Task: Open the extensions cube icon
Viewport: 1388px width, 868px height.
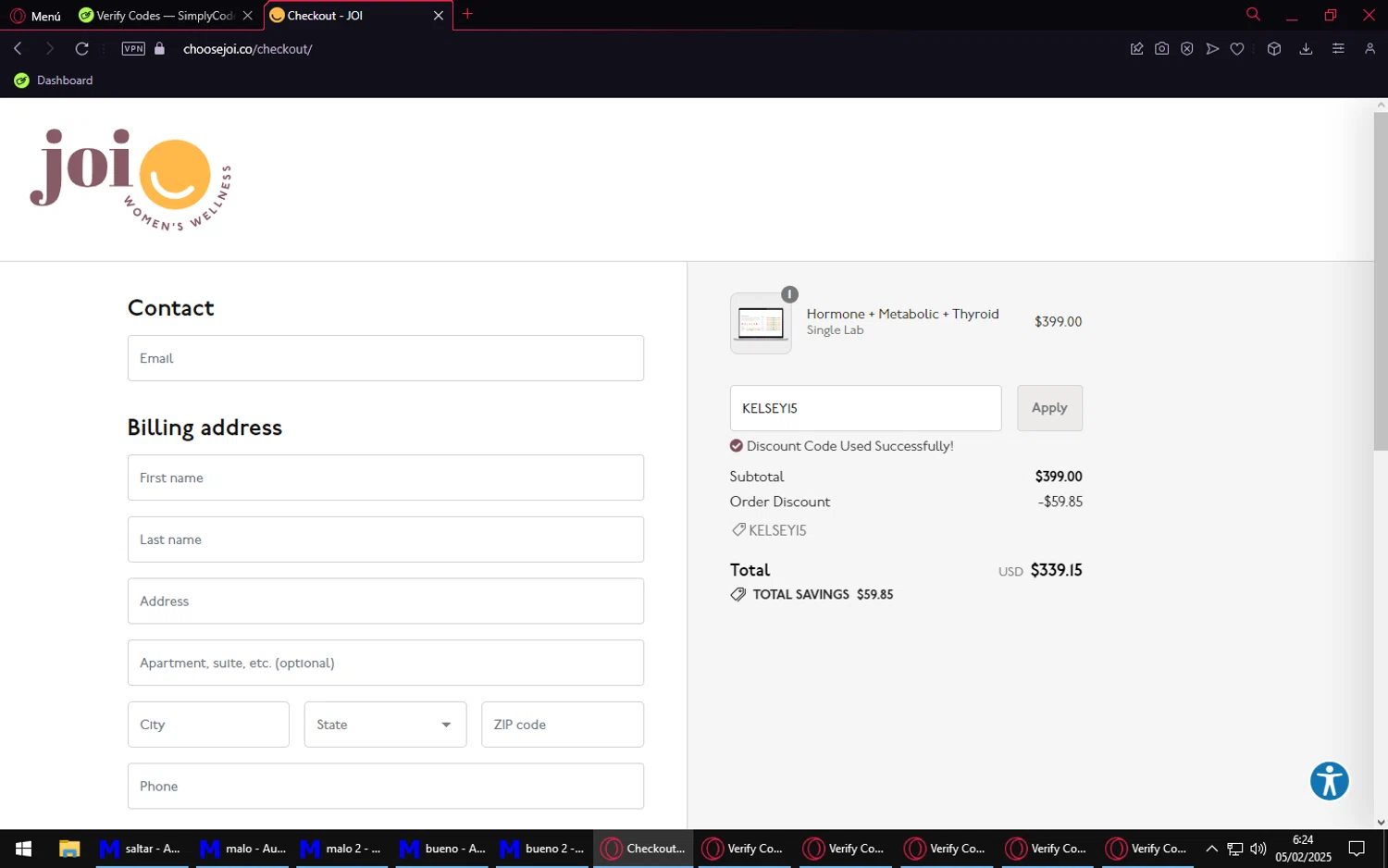Action: click(x=1274, y=49)
